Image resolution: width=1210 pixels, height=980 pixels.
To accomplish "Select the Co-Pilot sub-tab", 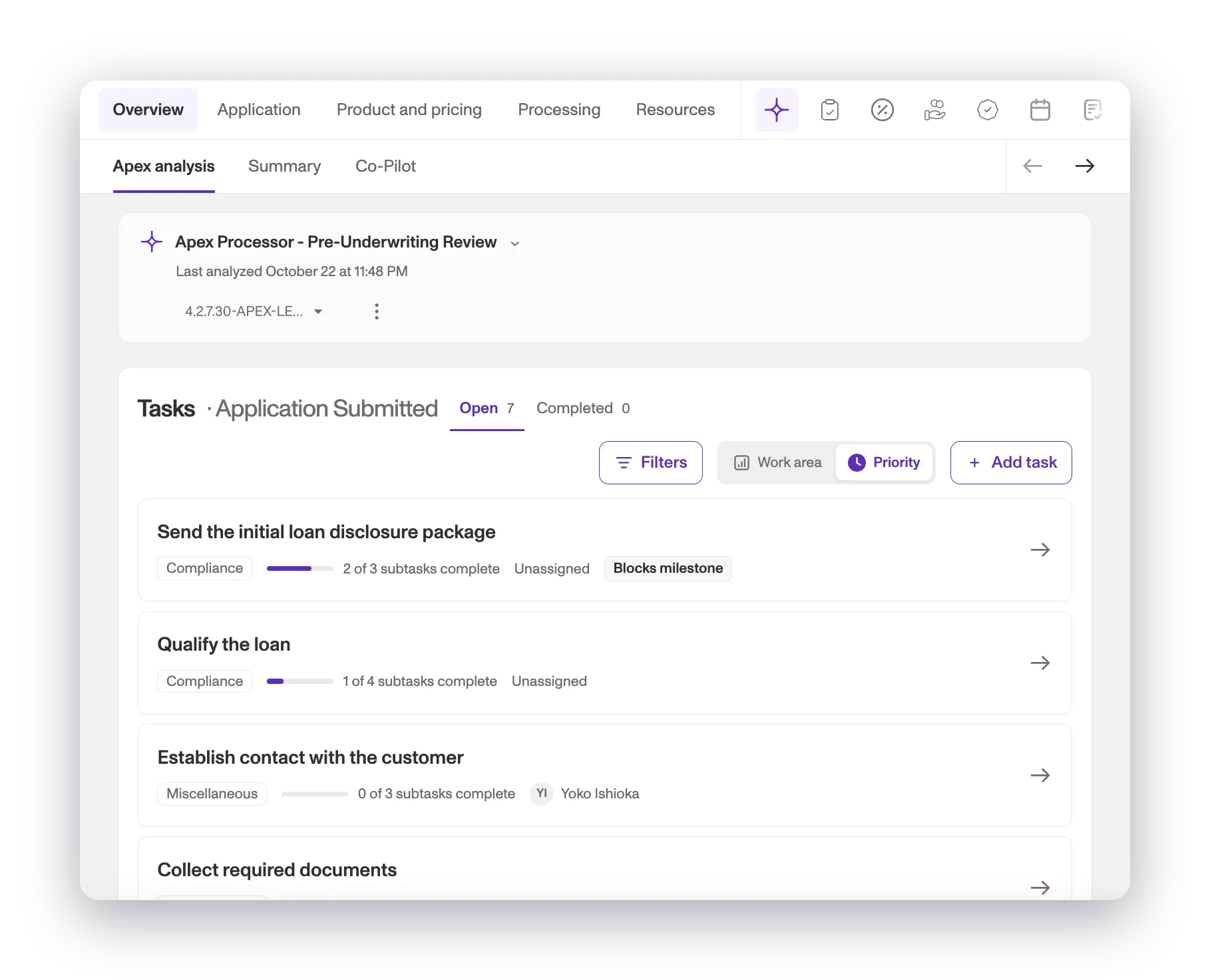I will click(385, 166).
